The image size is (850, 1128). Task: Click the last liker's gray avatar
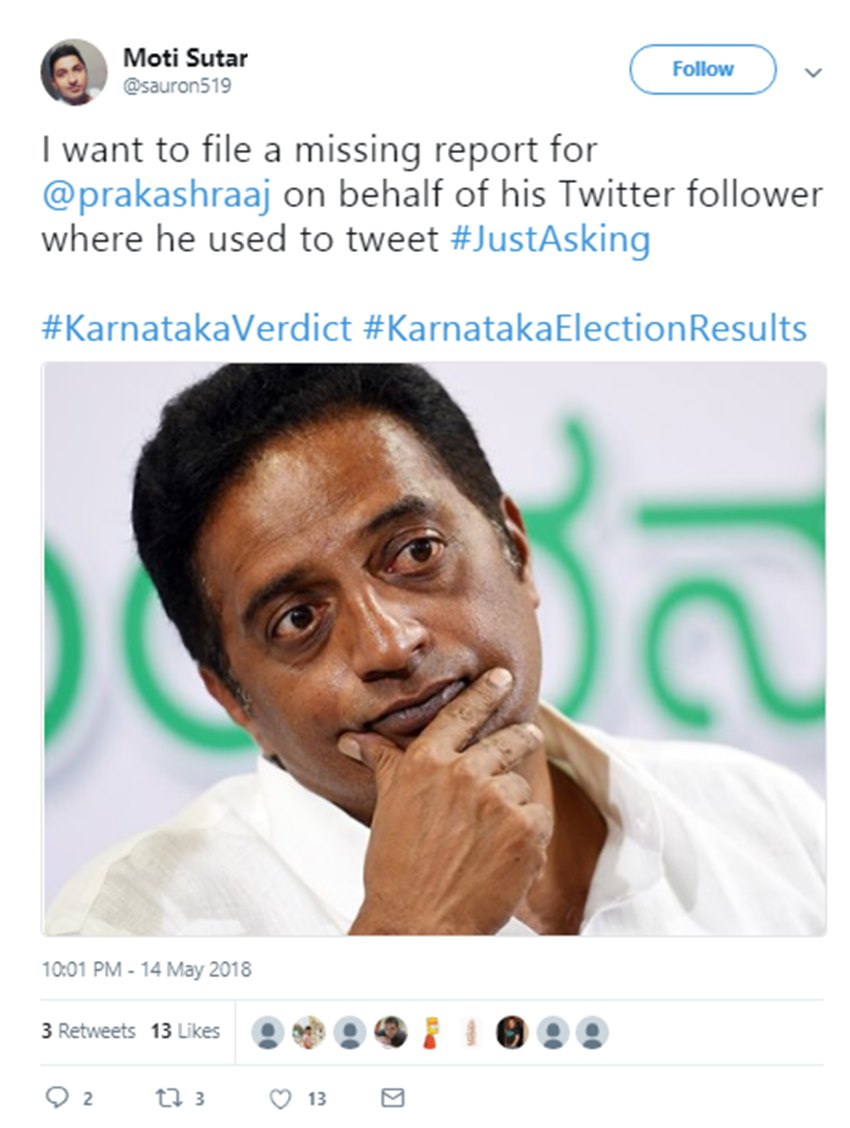point(592,1032)
